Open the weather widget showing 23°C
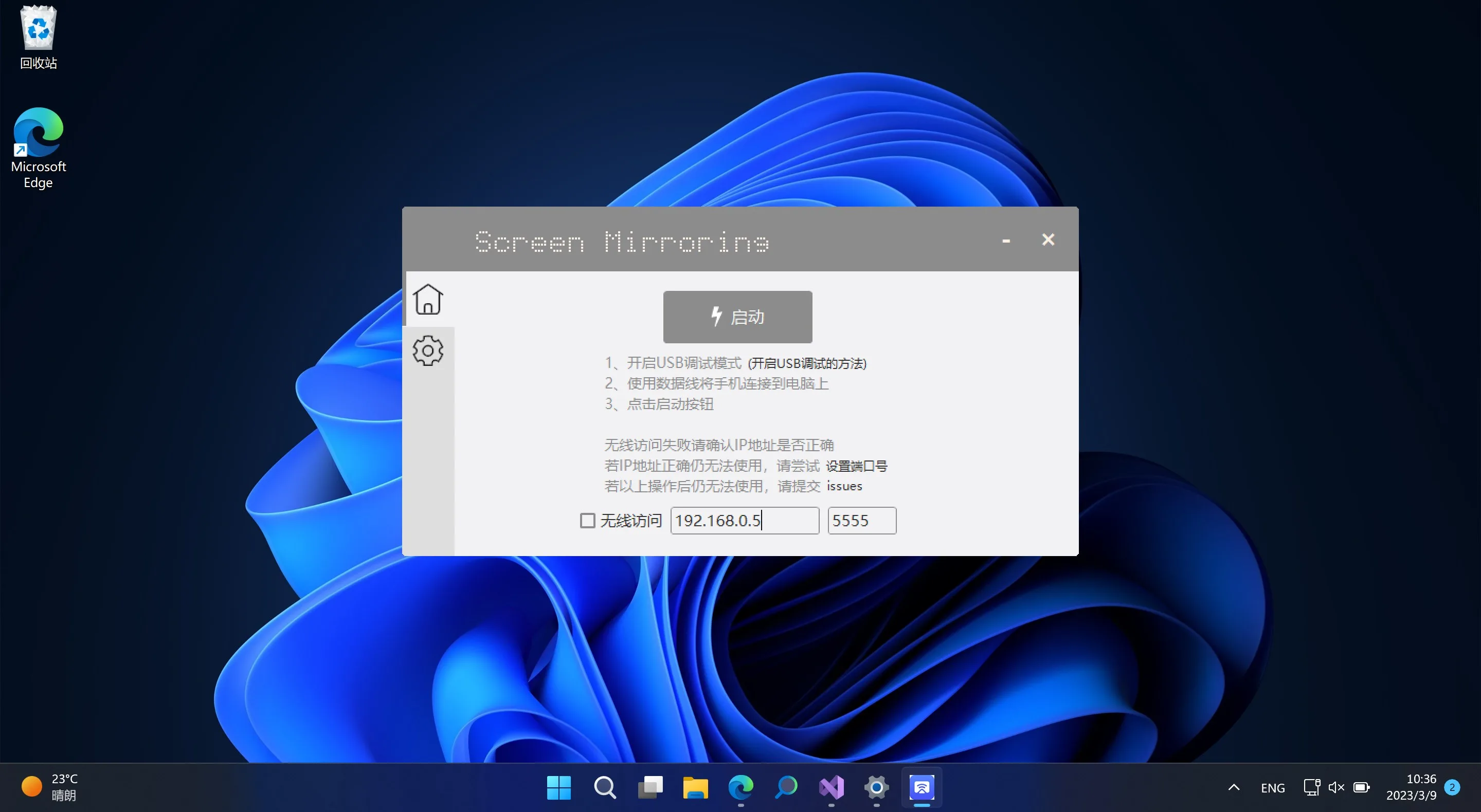The image size is (1481, 812). pos(49,787)
